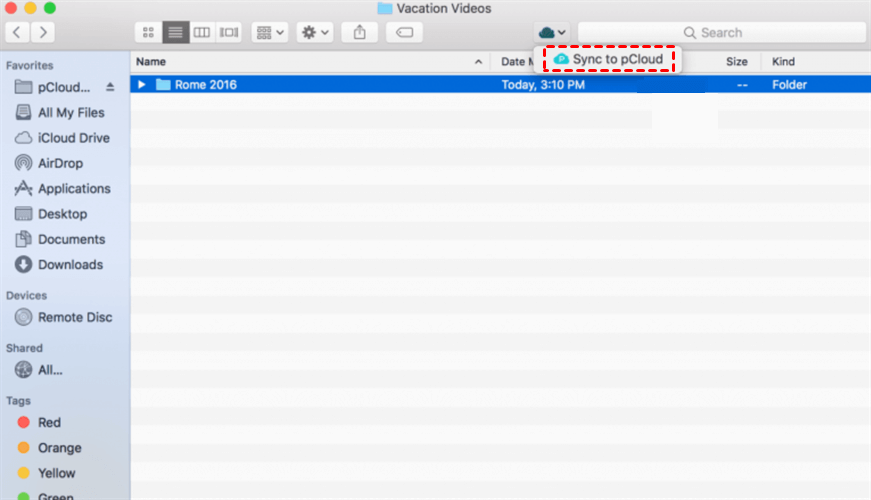Sort by the Name column header
The image size is (871, 500).
(x=151, y=62)
